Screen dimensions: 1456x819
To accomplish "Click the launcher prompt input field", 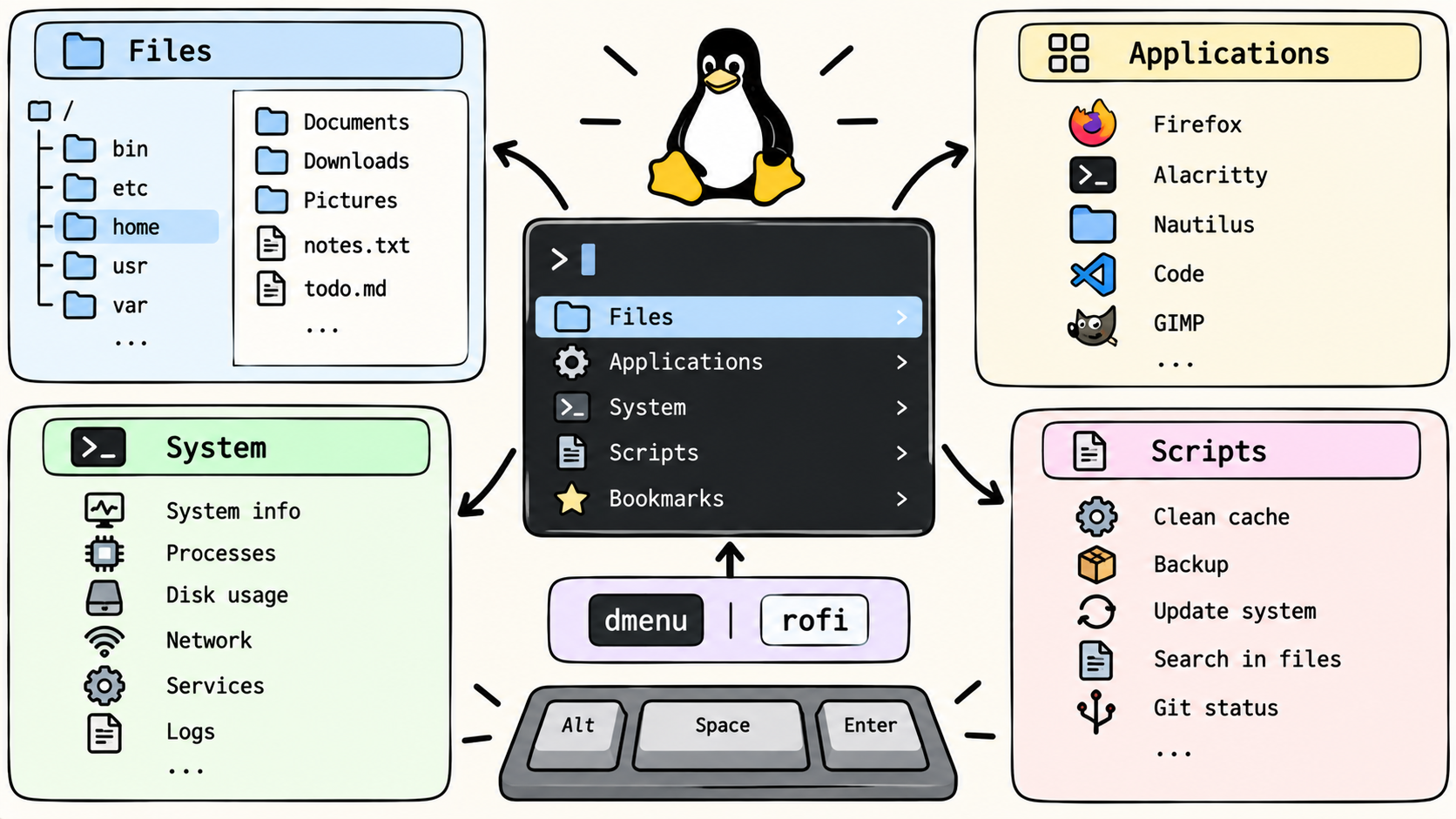I will (x=728, y=259).
